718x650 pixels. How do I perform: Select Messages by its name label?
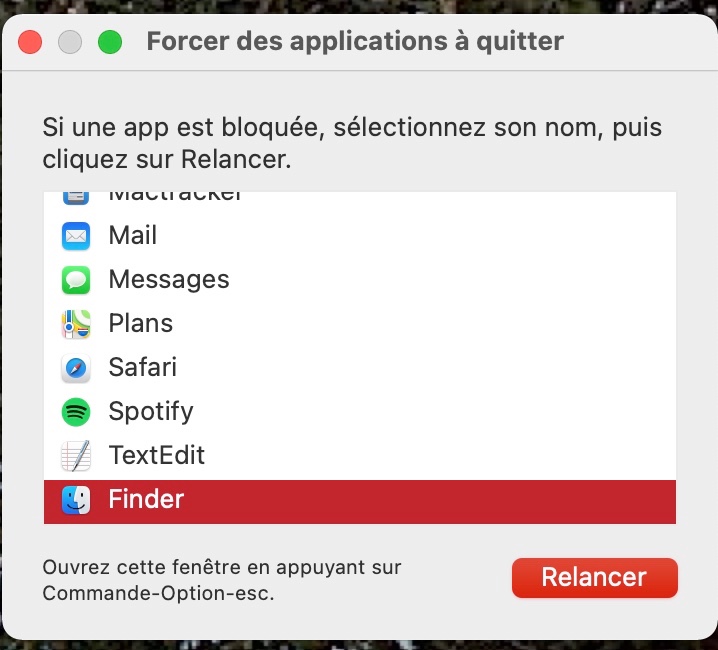tap(168, 280)
